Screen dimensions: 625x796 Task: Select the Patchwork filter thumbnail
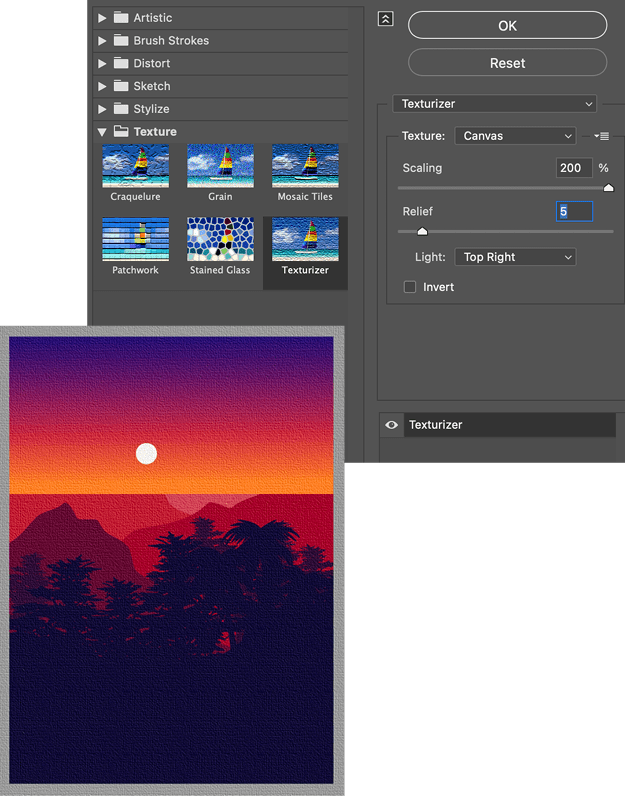point(135,239)
